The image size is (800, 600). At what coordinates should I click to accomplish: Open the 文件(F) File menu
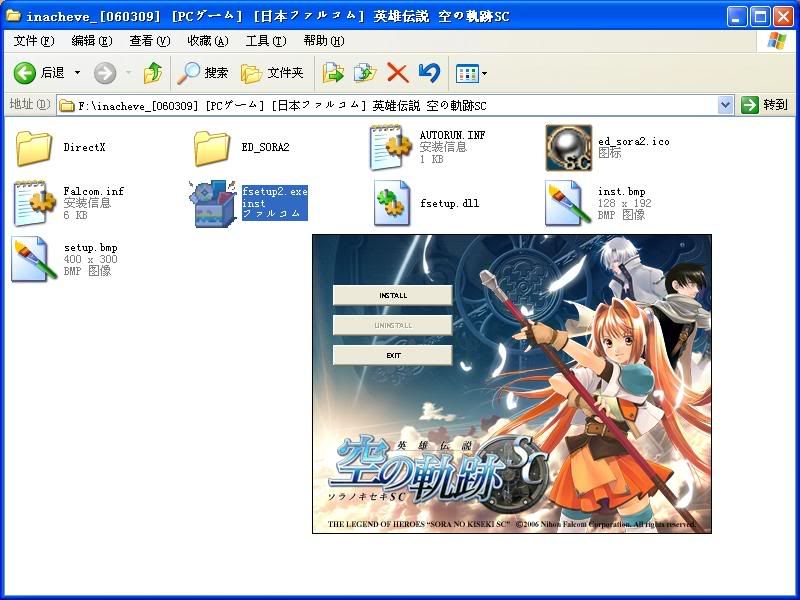click(34, 41)
